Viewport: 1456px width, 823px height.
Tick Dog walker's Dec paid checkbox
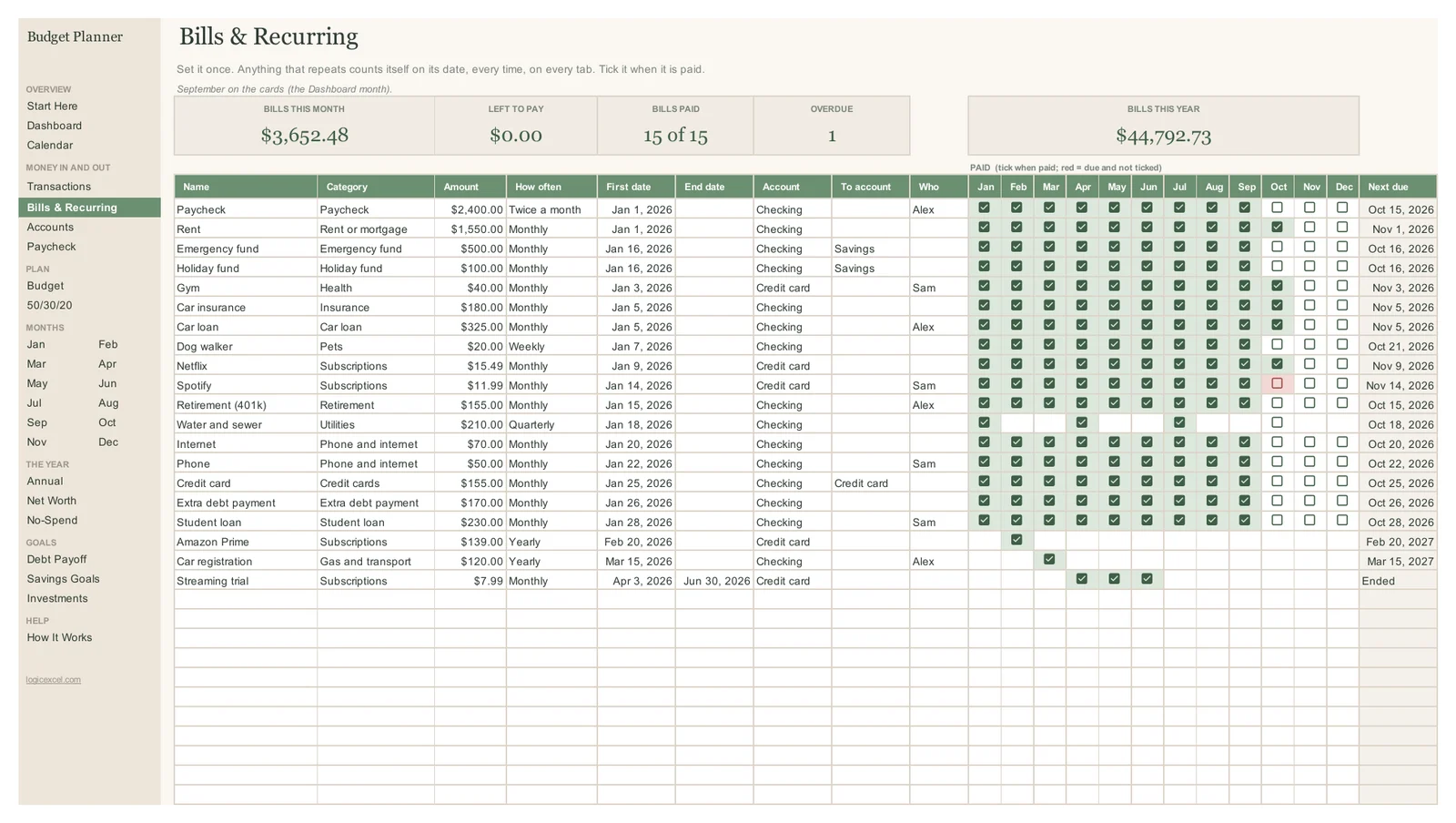(x=1342, y=344)
